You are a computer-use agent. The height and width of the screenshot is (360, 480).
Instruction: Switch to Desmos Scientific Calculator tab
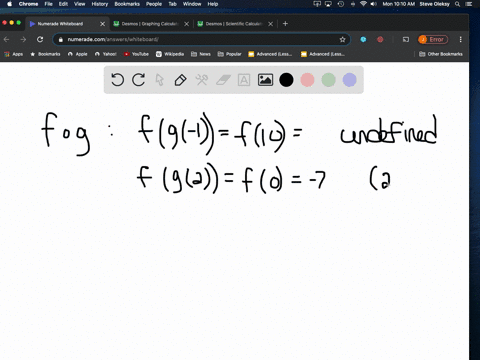pos(234,24)
